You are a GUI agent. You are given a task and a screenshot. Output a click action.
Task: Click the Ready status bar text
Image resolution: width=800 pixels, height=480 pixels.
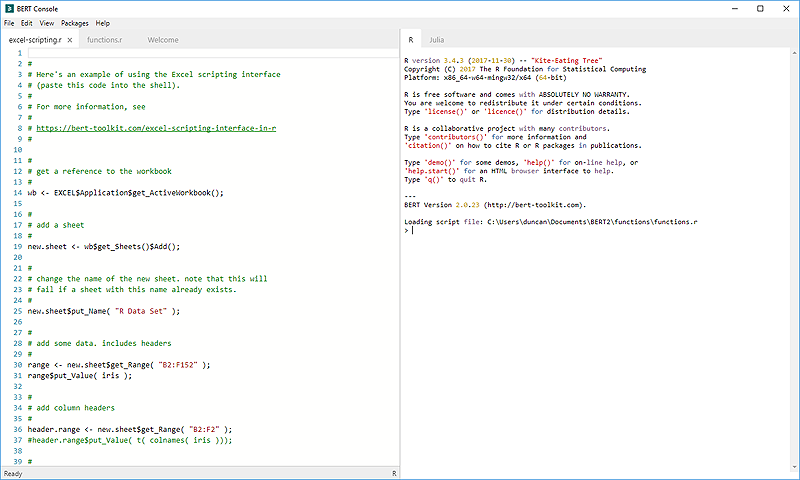coord(14,473)
